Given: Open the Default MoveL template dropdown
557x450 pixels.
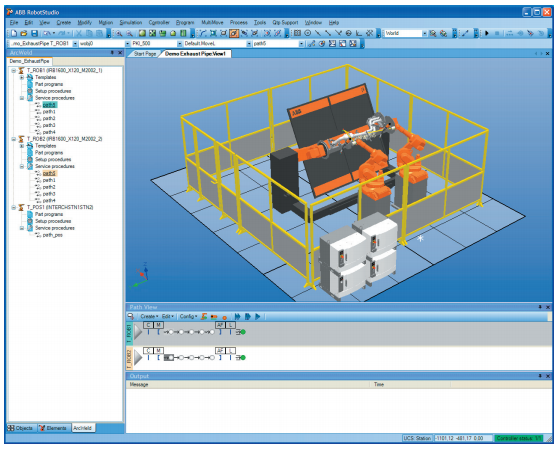Looking at the screenshot, I should click(x=249, y=44).
